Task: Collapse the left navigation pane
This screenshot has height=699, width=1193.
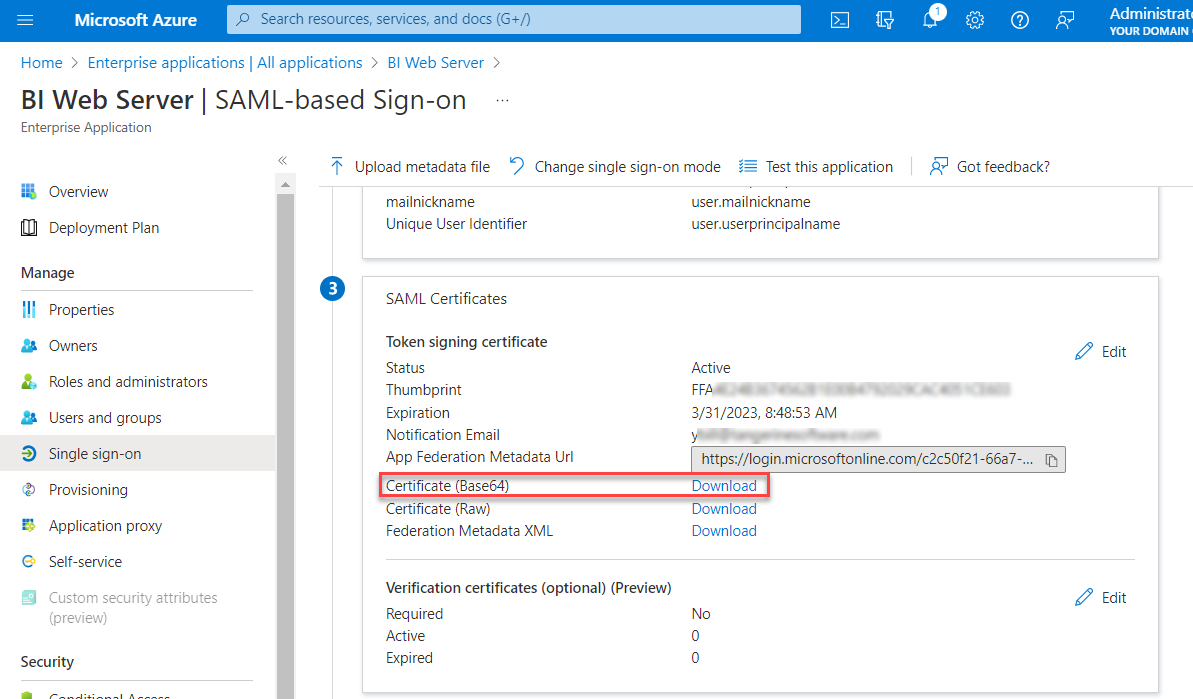Action: click(282, 160)
